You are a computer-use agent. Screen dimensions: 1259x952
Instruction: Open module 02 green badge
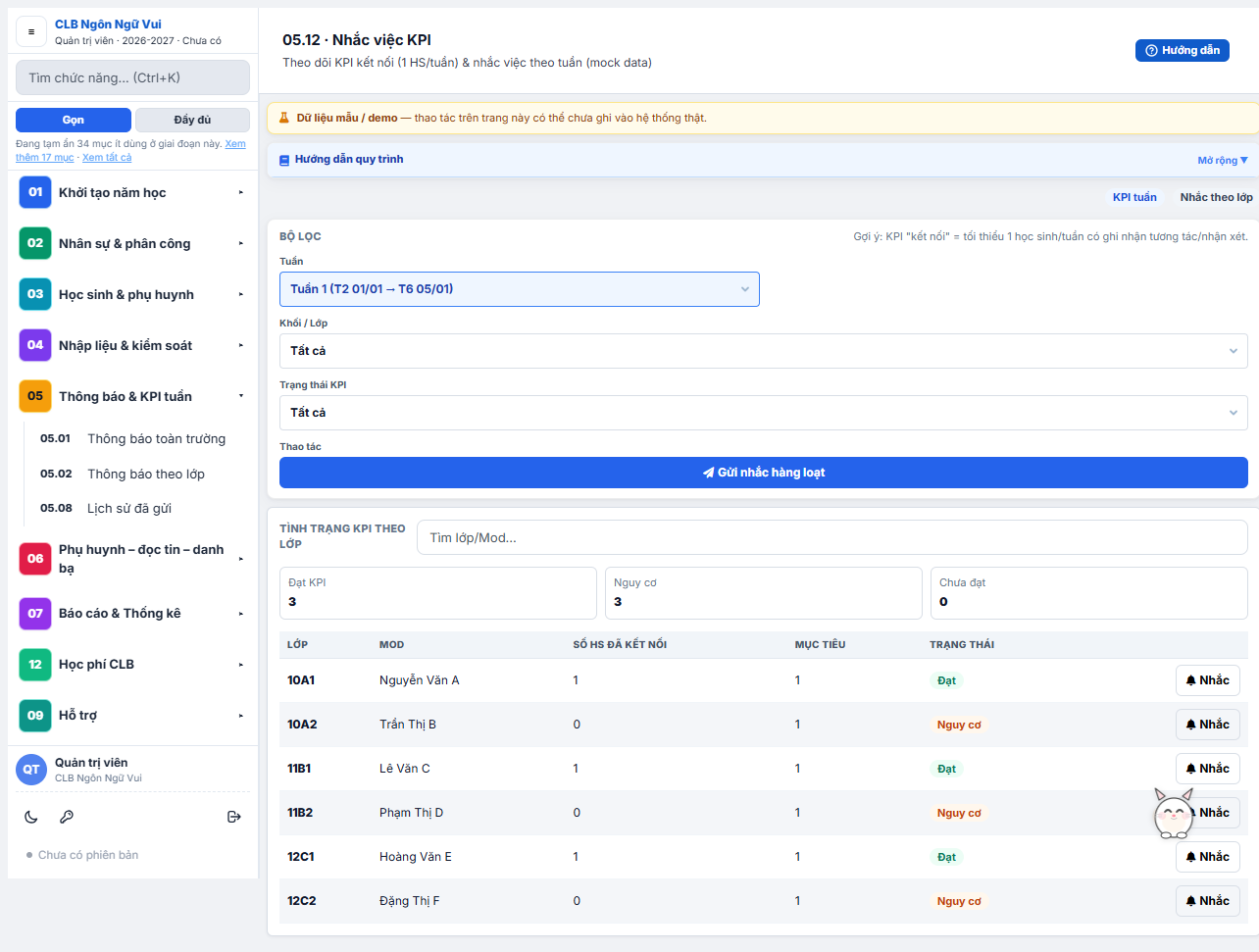(x=35, y=243)
